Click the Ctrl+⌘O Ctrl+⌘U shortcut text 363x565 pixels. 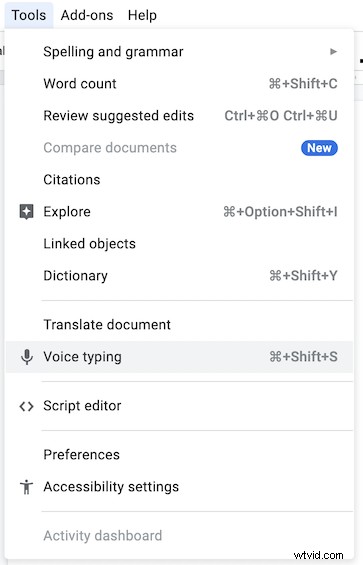tap(281, 116)
